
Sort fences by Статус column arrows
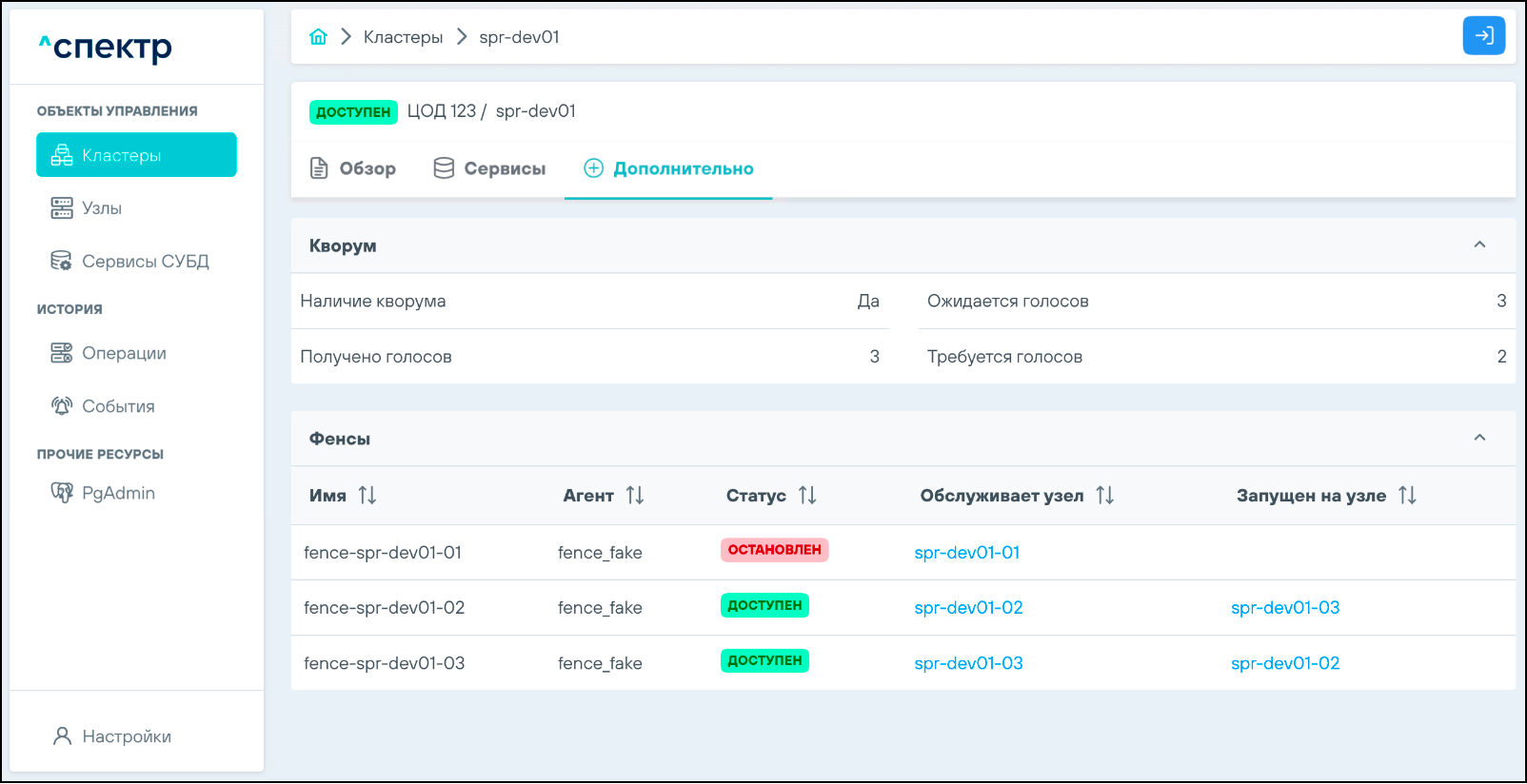point(807,496)
